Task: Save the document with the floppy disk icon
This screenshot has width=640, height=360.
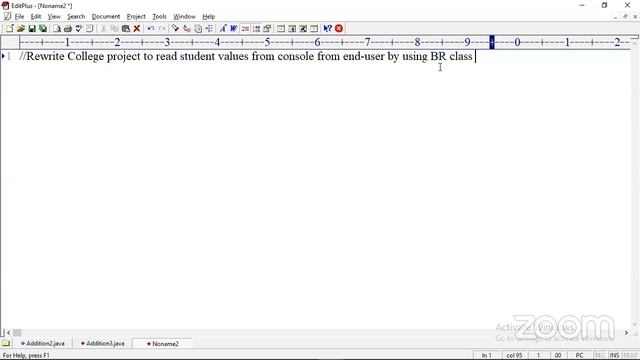Action: 32,29
